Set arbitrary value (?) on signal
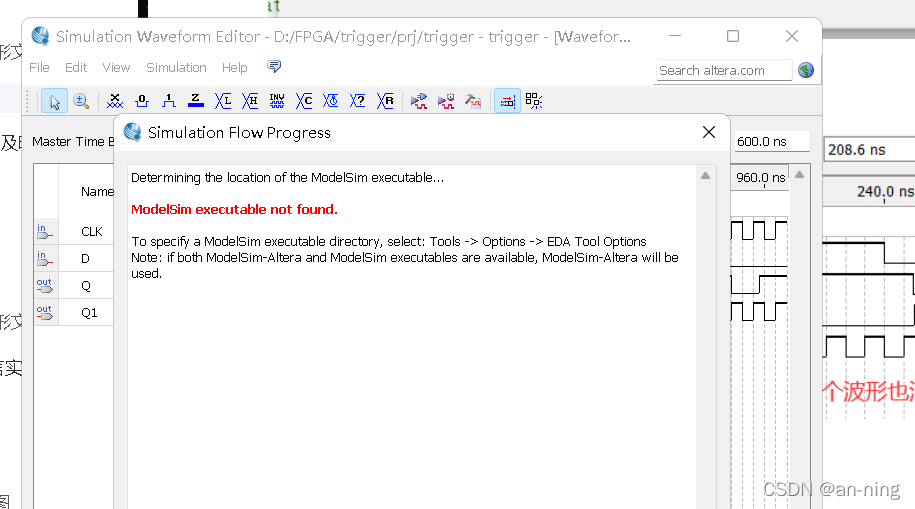 click(x=358, y=101)
